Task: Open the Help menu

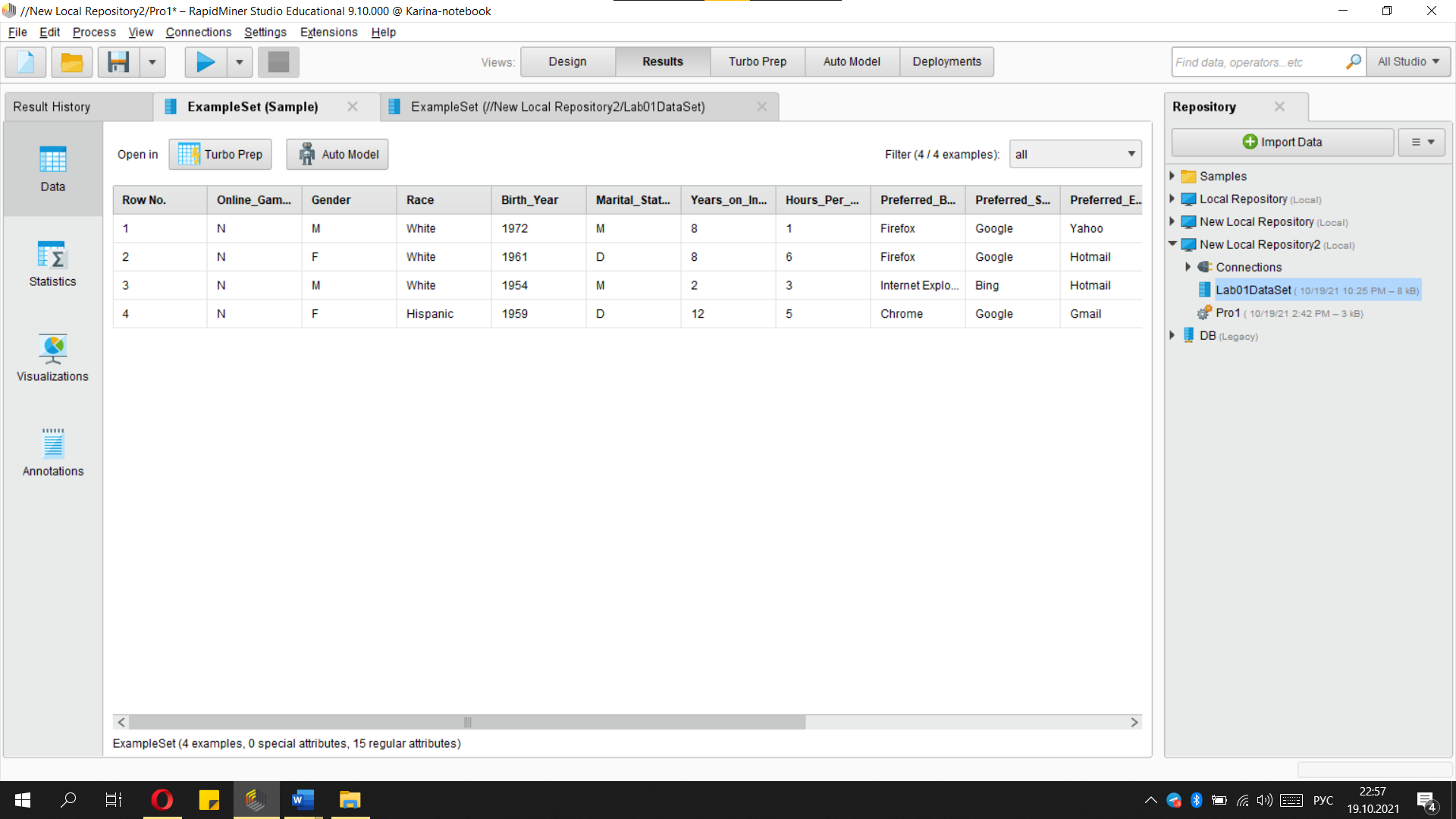Action: pos(384,32)
